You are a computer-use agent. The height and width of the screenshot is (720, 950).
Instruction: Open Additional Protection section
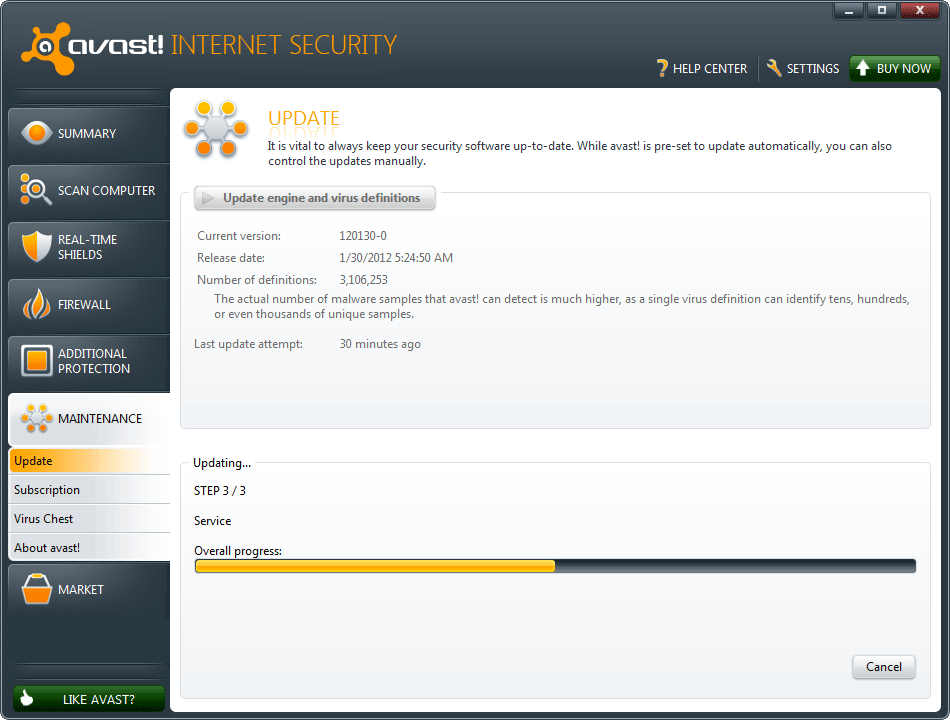(x=89, y=361)
